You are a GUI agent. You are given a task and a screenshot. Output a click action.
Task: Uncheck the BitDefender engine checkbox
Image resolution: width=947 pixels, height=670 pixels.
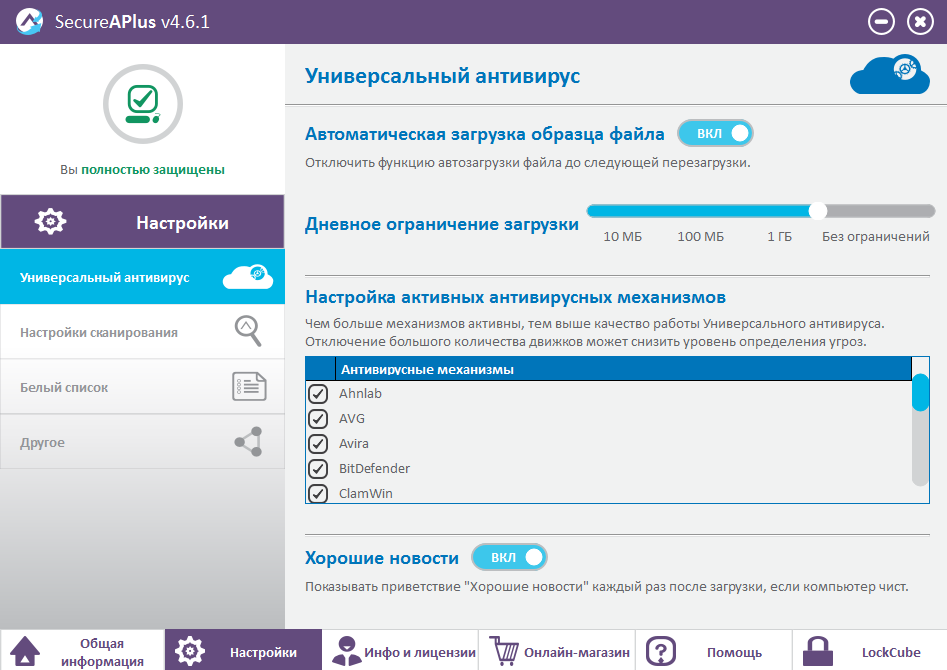[x=318, y=469]
